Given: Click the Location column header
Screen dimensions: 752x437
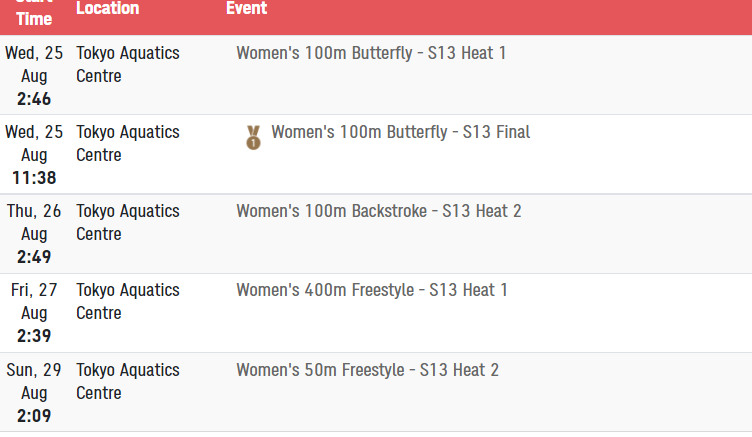Looking at the screenshot, I should [107, 9].
